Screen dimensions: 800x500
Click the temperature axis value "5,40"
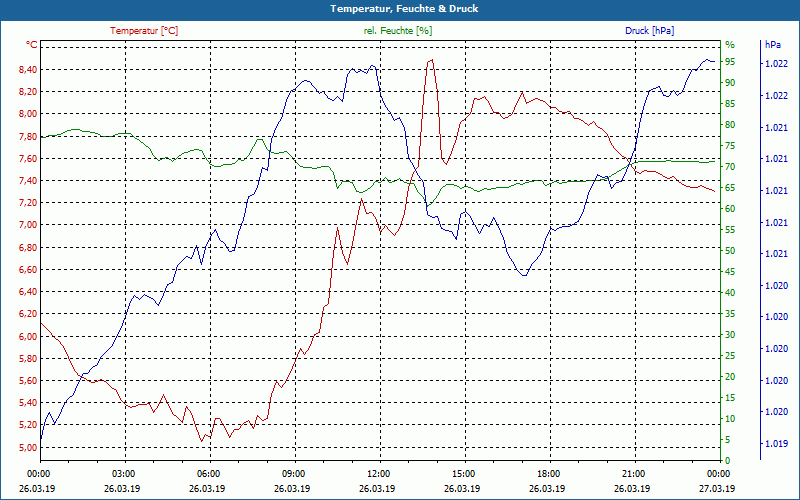[x=28, y=403]
